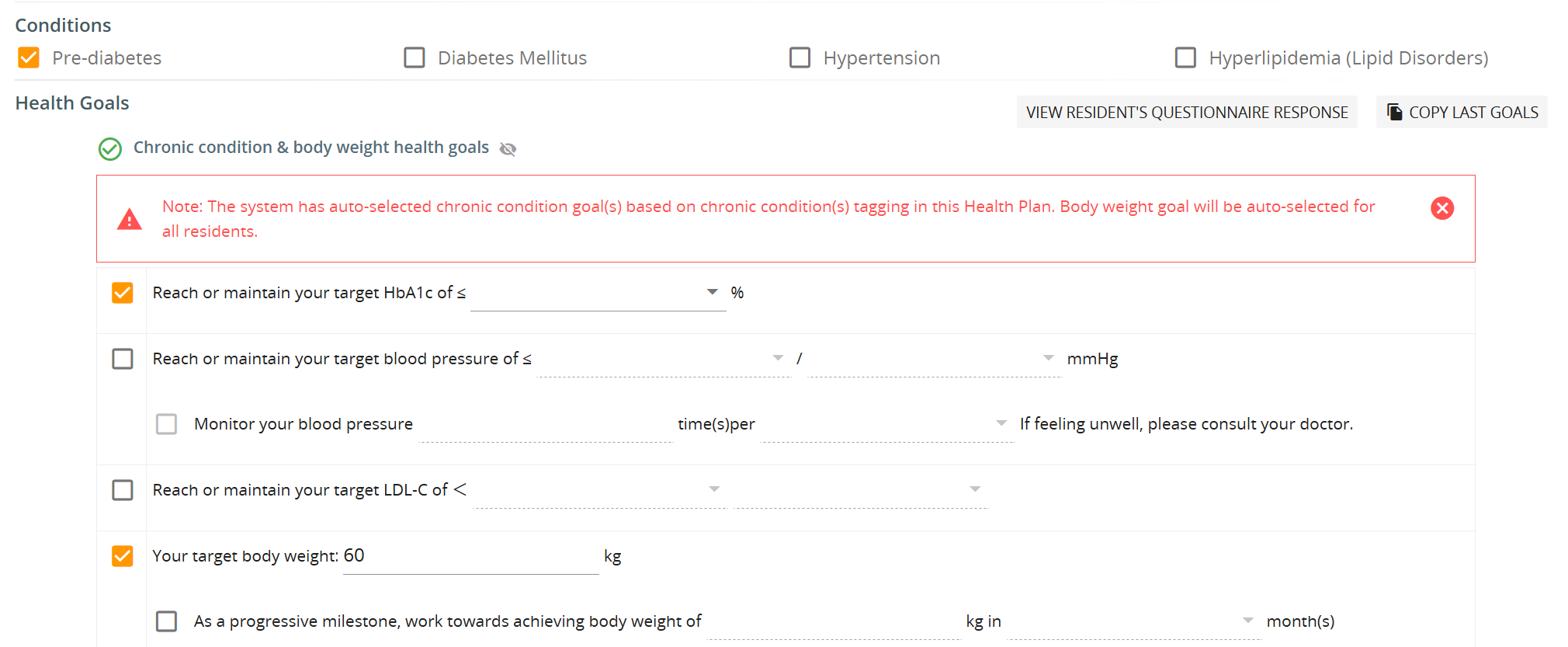Open the HbA1c target percentage dropdown
The height and width of the screenshot is (647, 1568).
click(598, 293)
